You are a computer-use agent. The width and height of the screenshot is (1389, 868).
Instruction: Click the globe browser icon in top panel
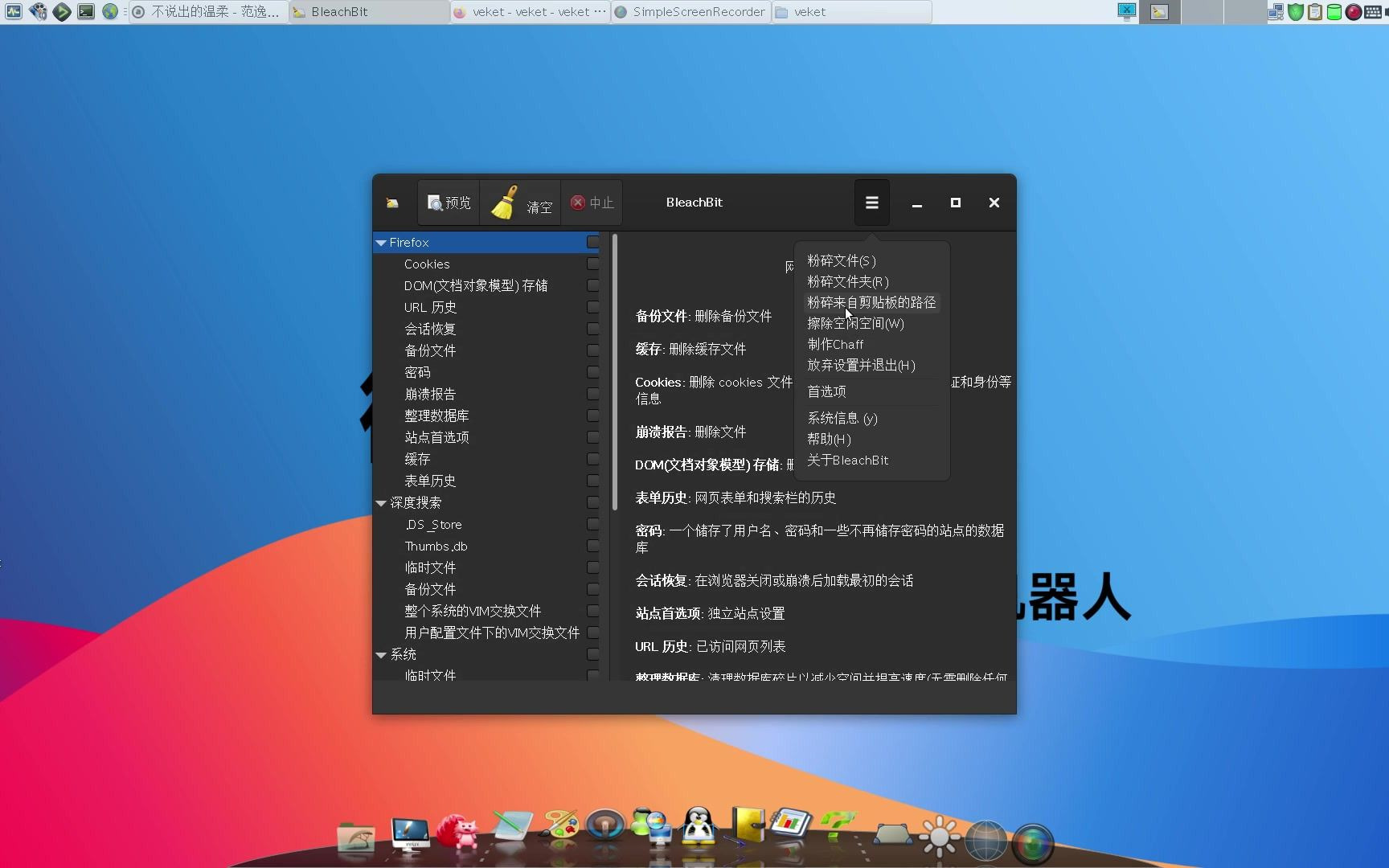coord(110,11)
